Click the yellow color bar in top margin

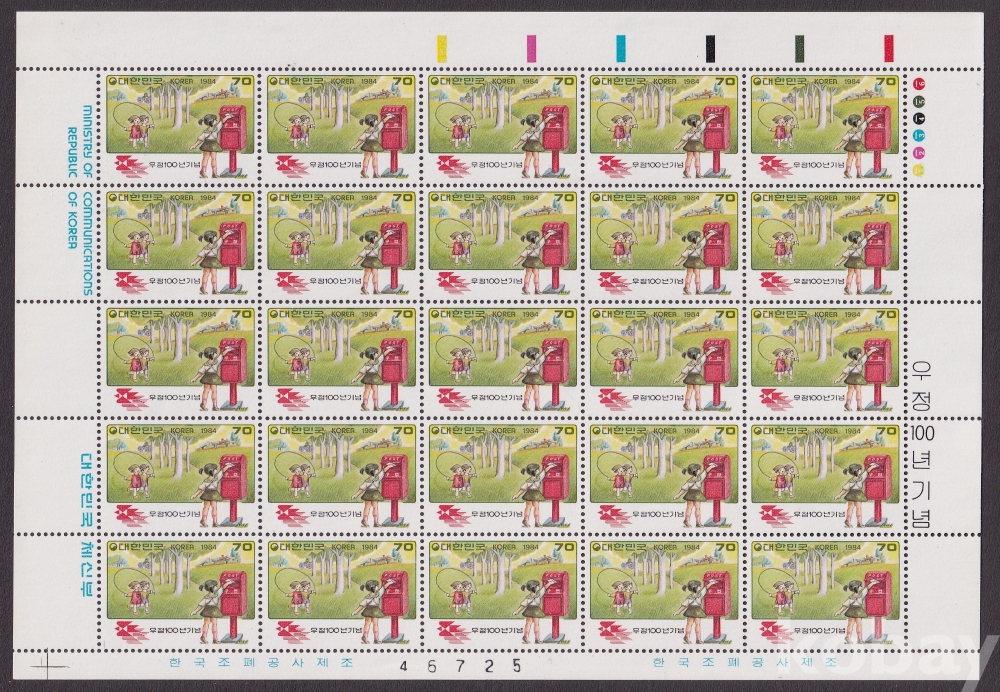click(440, 47)
